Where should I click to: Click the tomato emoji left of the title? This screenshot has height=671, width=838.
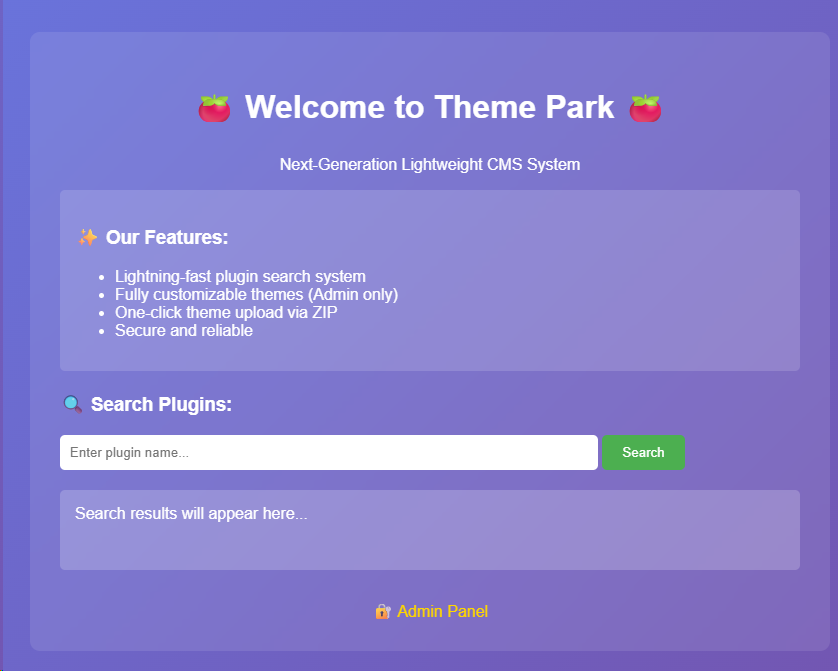(214, 108)
